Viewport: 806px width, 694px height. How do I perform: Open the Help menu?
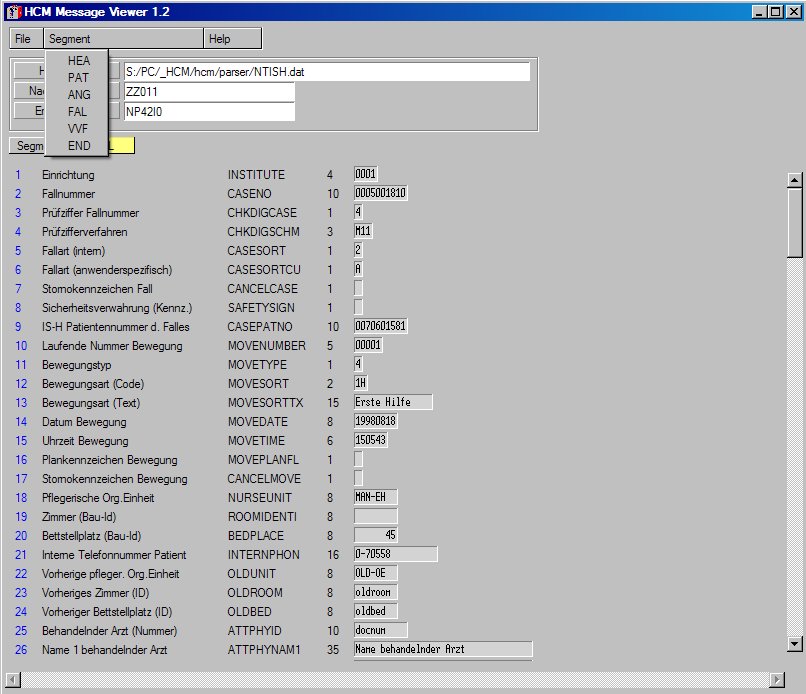[220, 39]
